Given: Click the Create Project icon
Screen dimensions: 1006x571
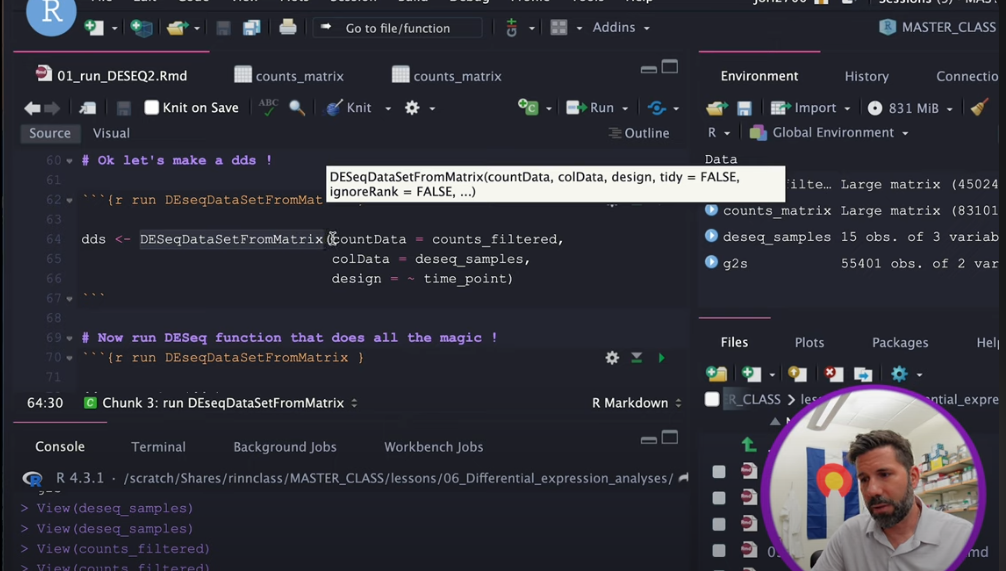Looking at the screenshot, I should tap(141, 28).
